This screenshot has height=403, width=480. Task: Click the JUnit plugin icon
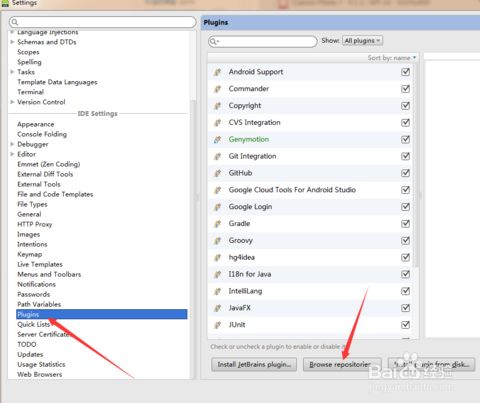tap(218, 325)
